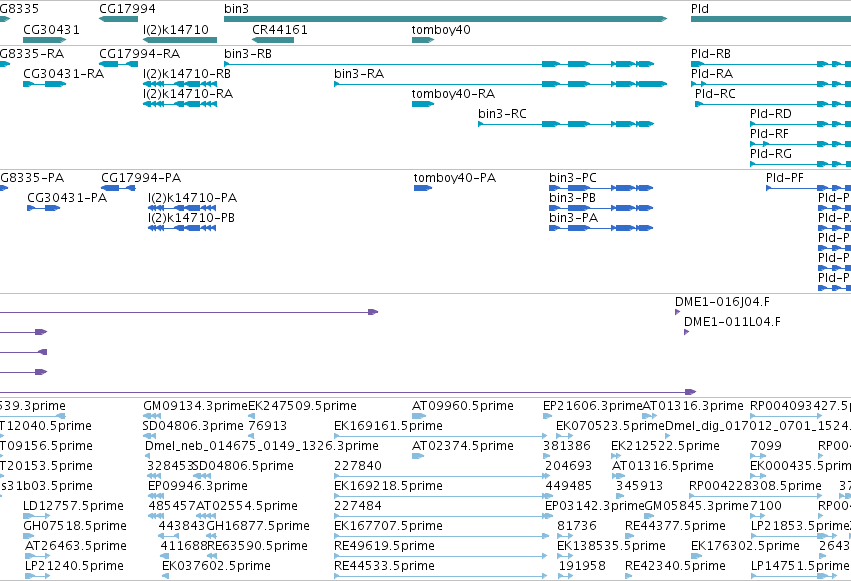Select feature 227484
This screenshot has height=581, width=851.
(443, 516)
